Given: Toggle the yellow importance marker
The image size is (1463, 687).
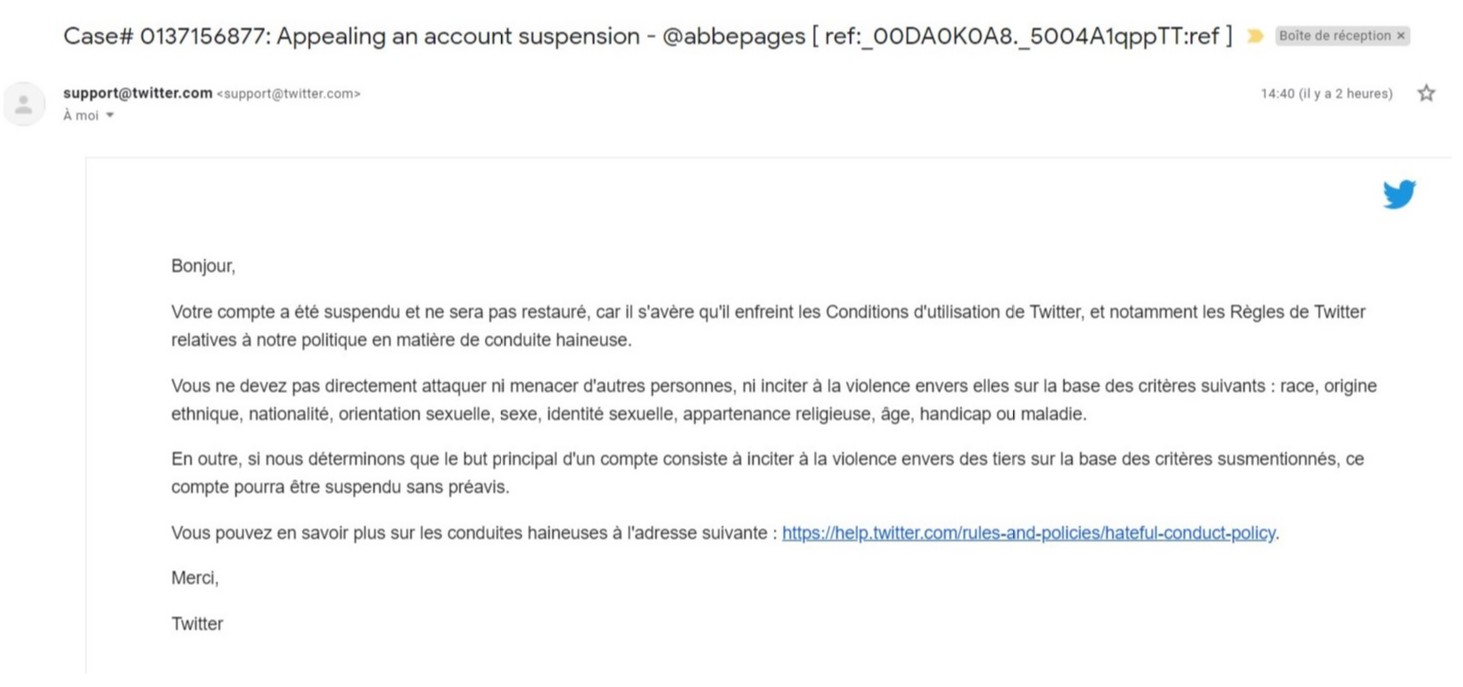Looking at the screenshot, I should 1255,36.
